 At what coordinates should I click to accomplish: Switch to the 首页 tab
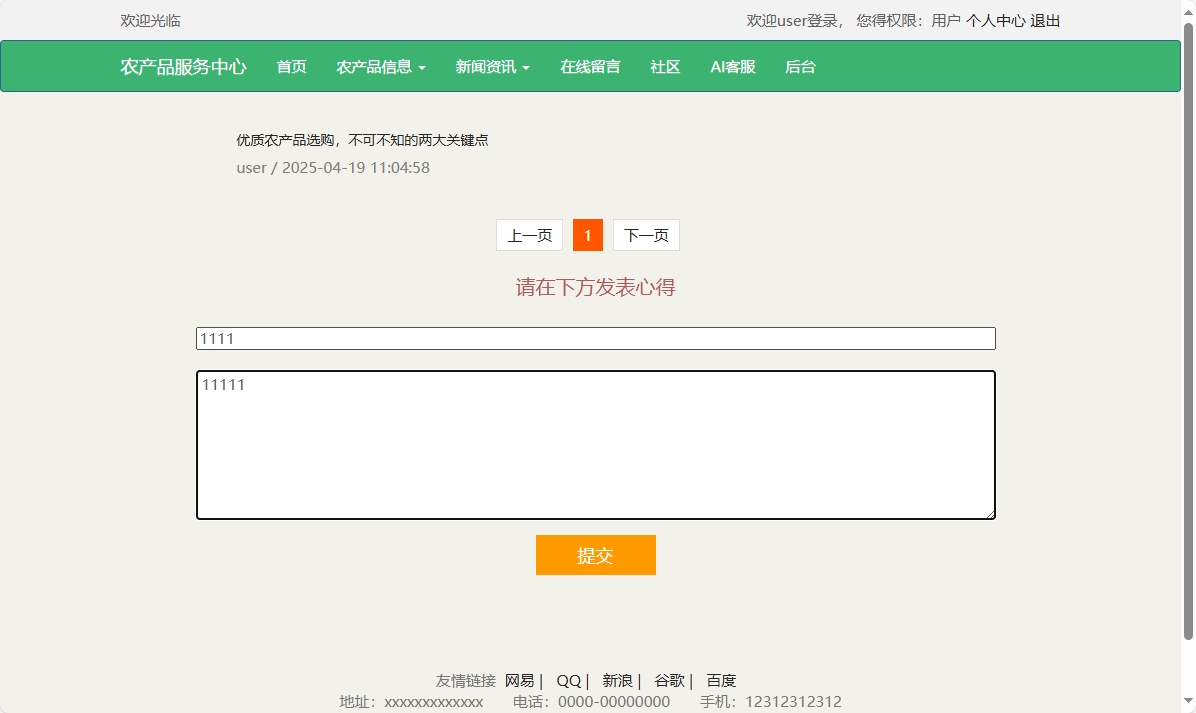pyautogui.click(x=291, y=67)
